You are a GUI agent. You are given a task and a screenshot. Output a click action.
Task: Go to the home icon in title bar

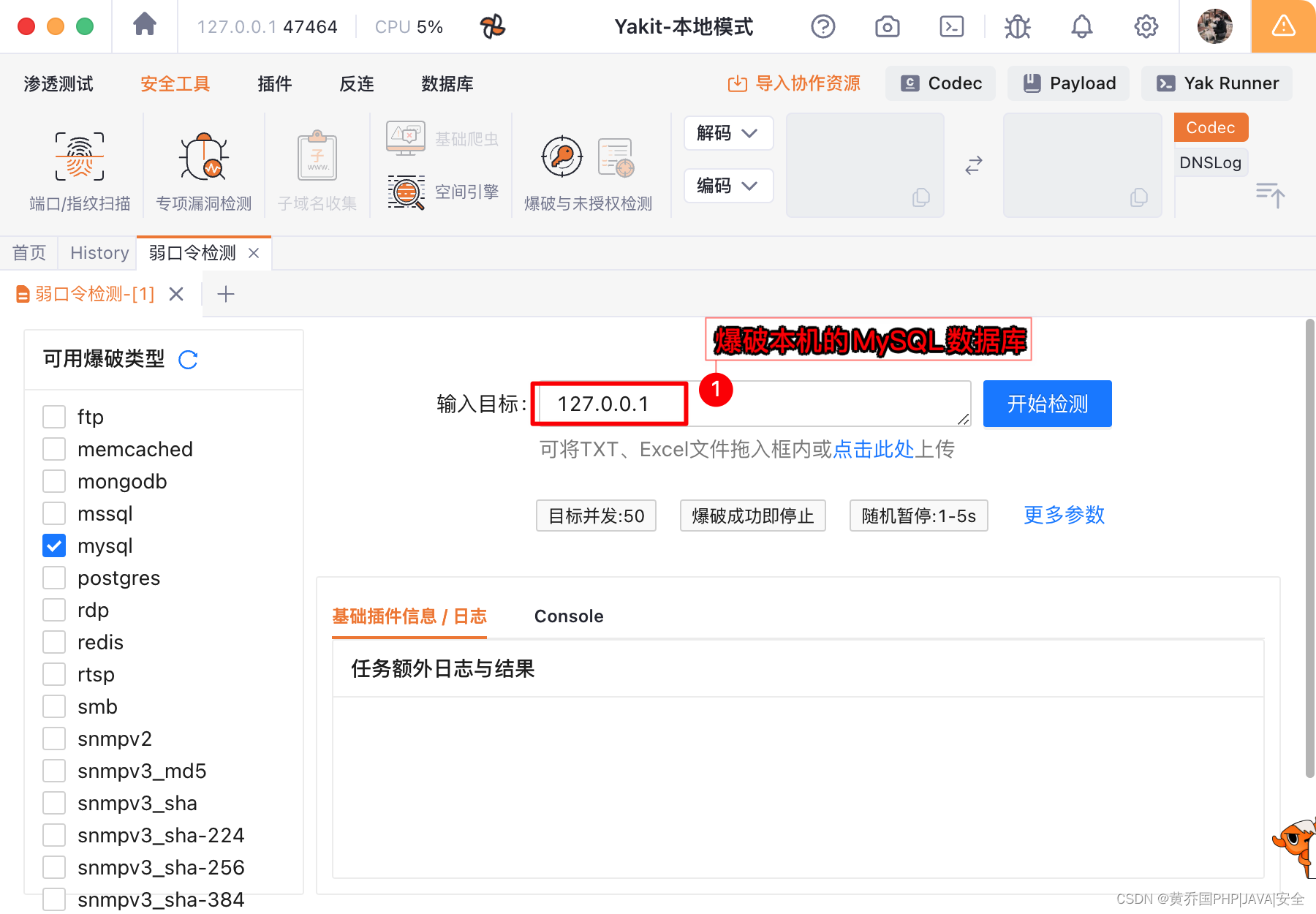145,25
